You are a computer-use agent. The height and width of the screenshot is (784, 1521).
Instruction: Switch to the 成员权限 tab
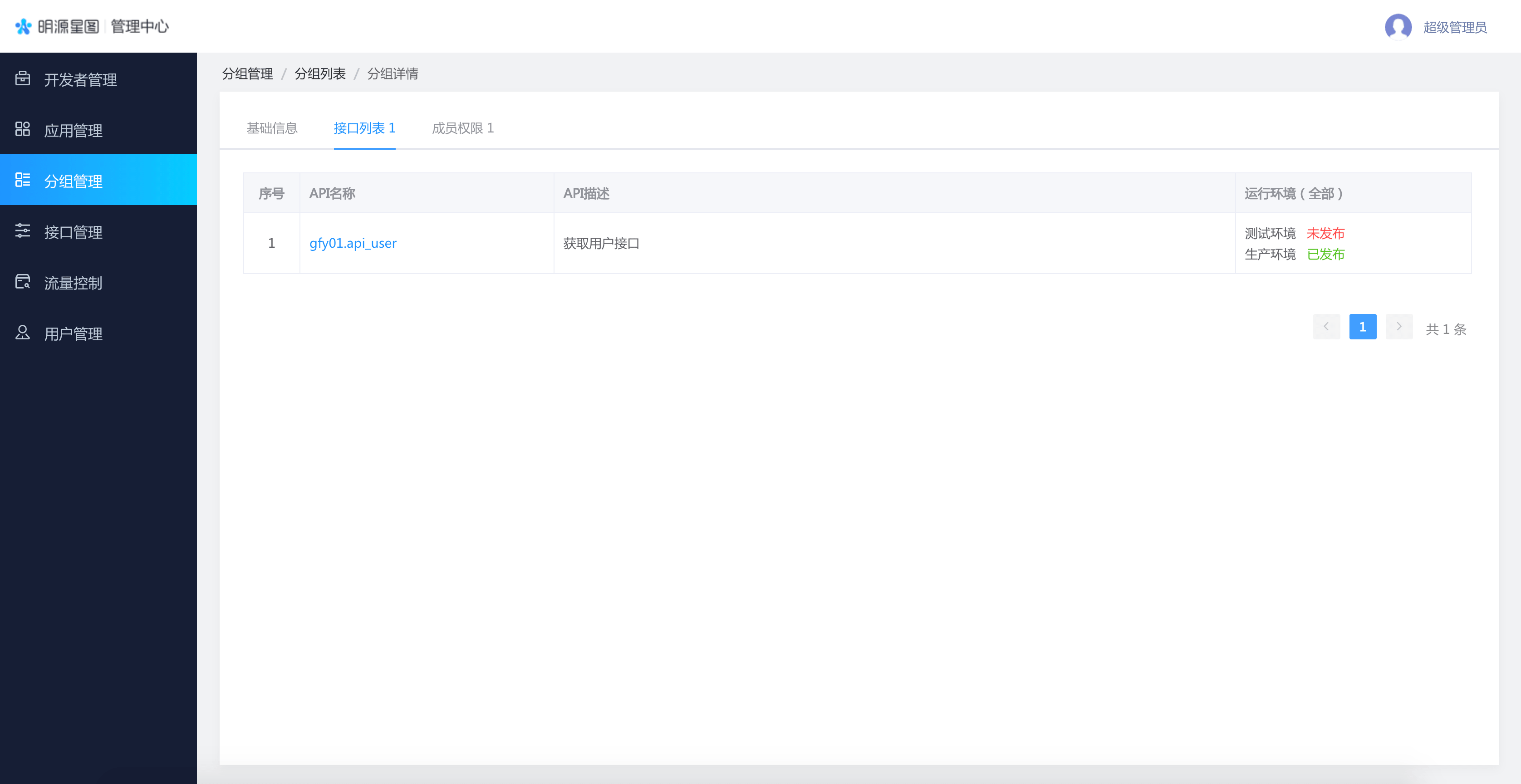coord(462,128)
